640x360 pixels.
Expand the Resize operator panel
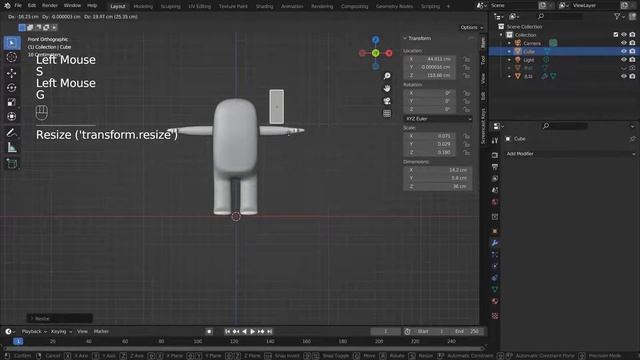coord(60,318)
